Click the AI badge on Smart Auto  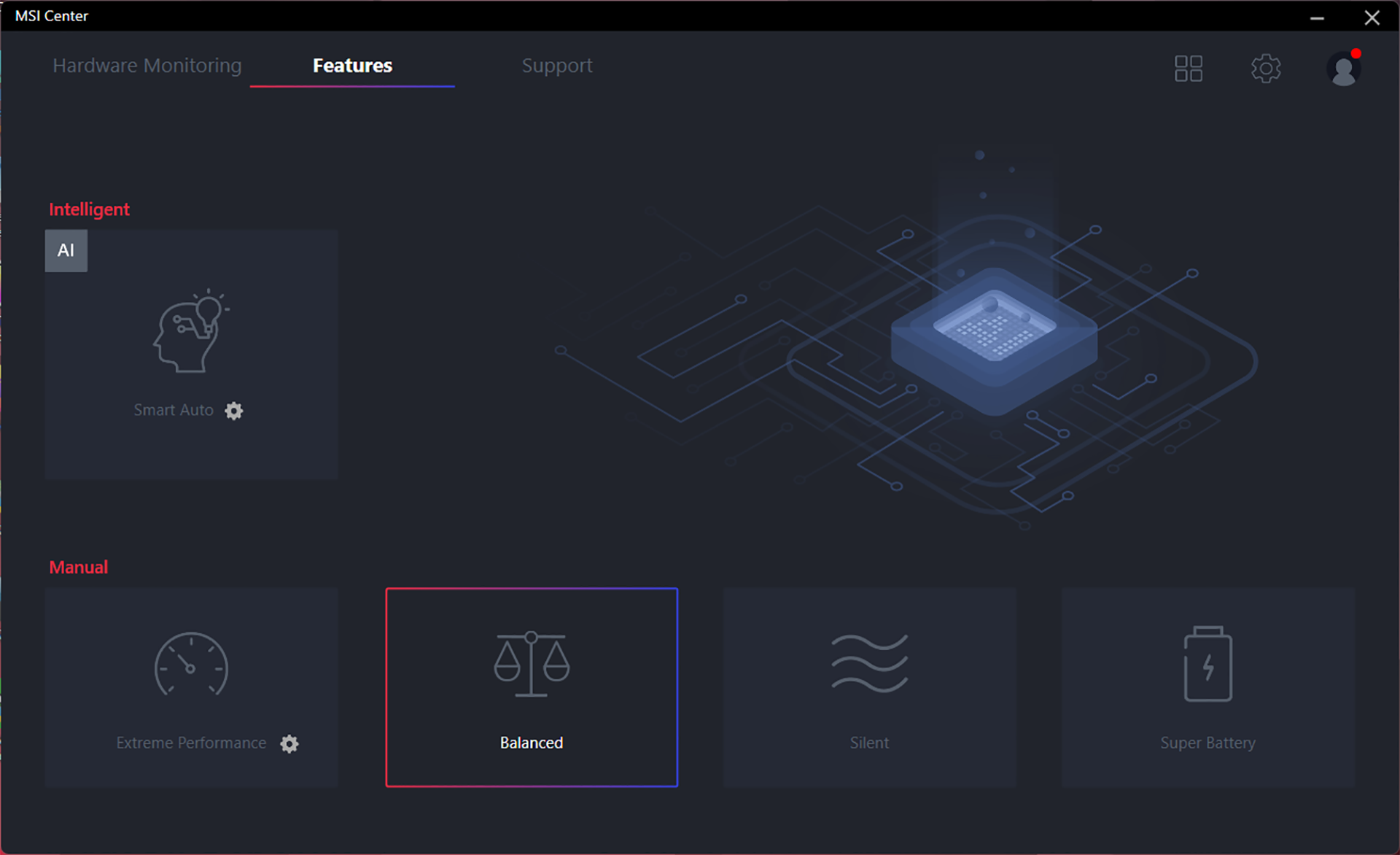point(66,251)
